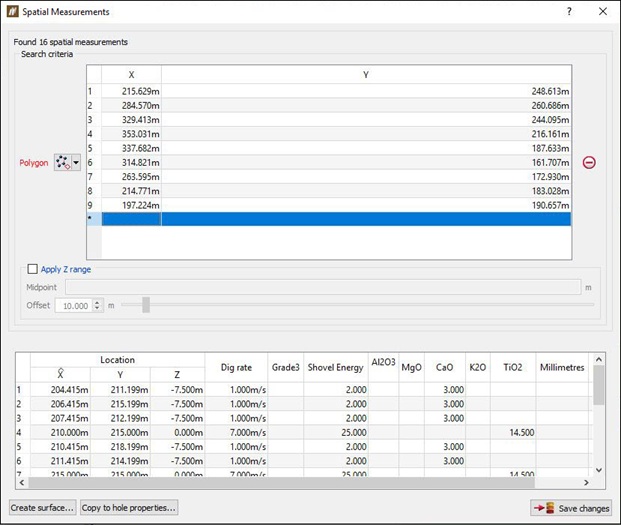This screenshot has width=621, height=525.
Task: Click the vertical scrollbar up arrow in results table
Action: [x=599, y=360]
